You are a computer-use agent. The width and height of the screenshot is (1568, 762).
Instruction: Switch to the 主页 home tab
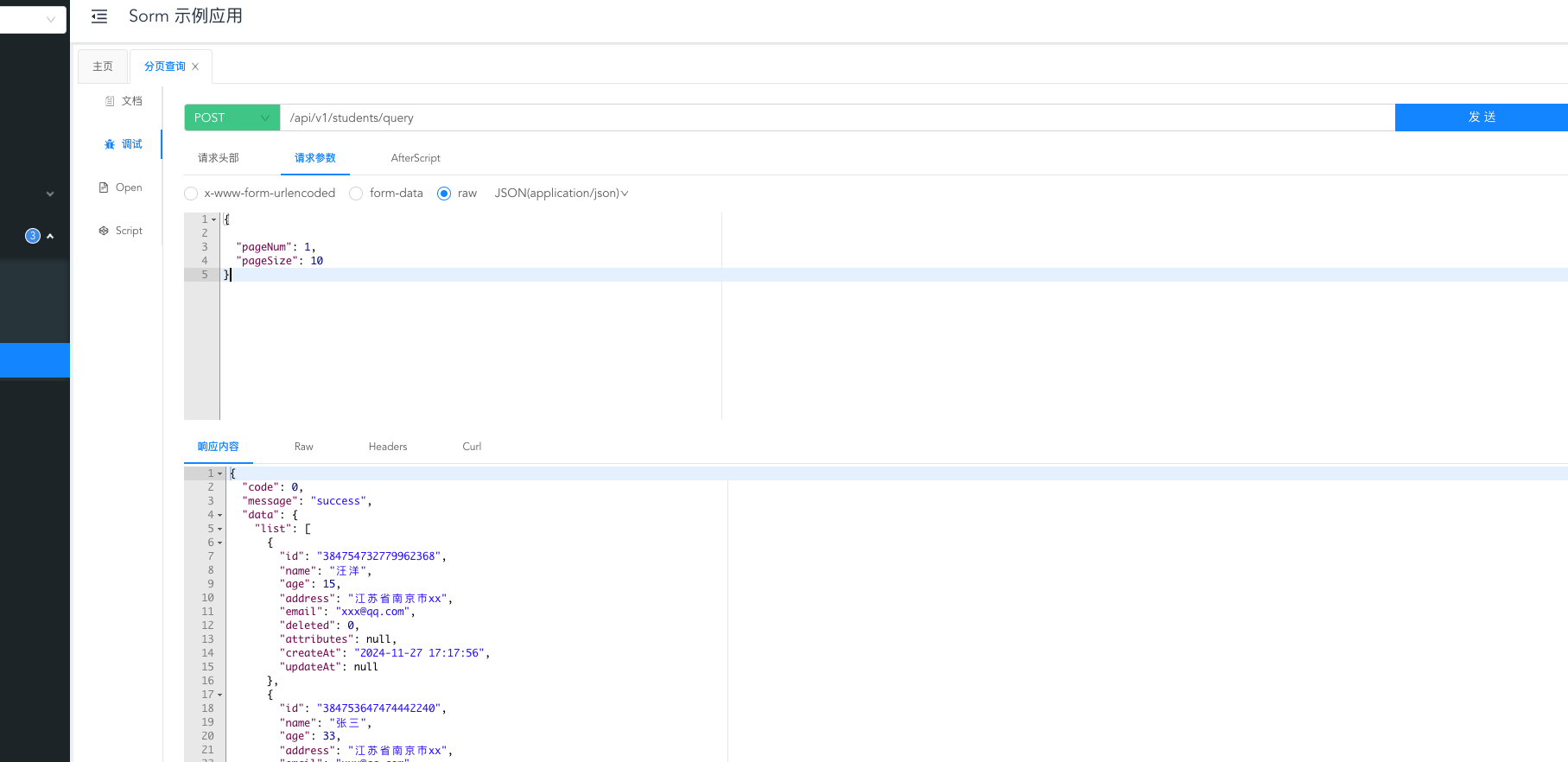[103, 67]
